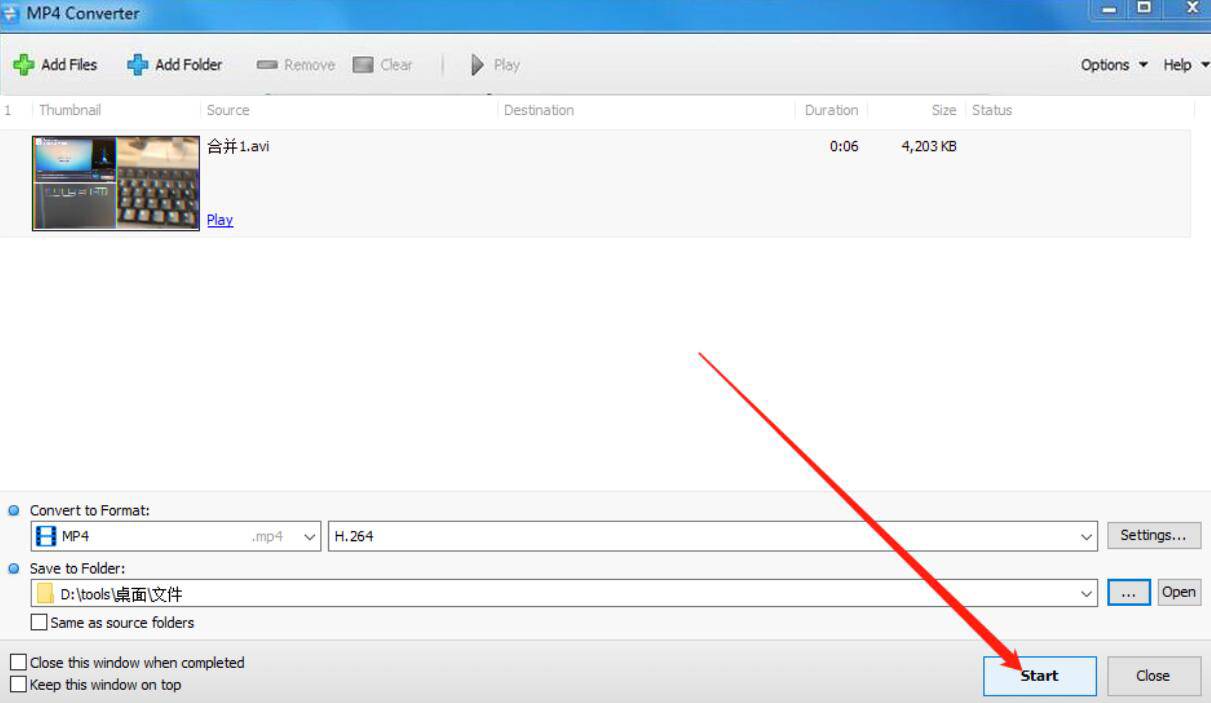Expand the MP4 format dropdown
The image size is (1211, 703).
(309, 537)
